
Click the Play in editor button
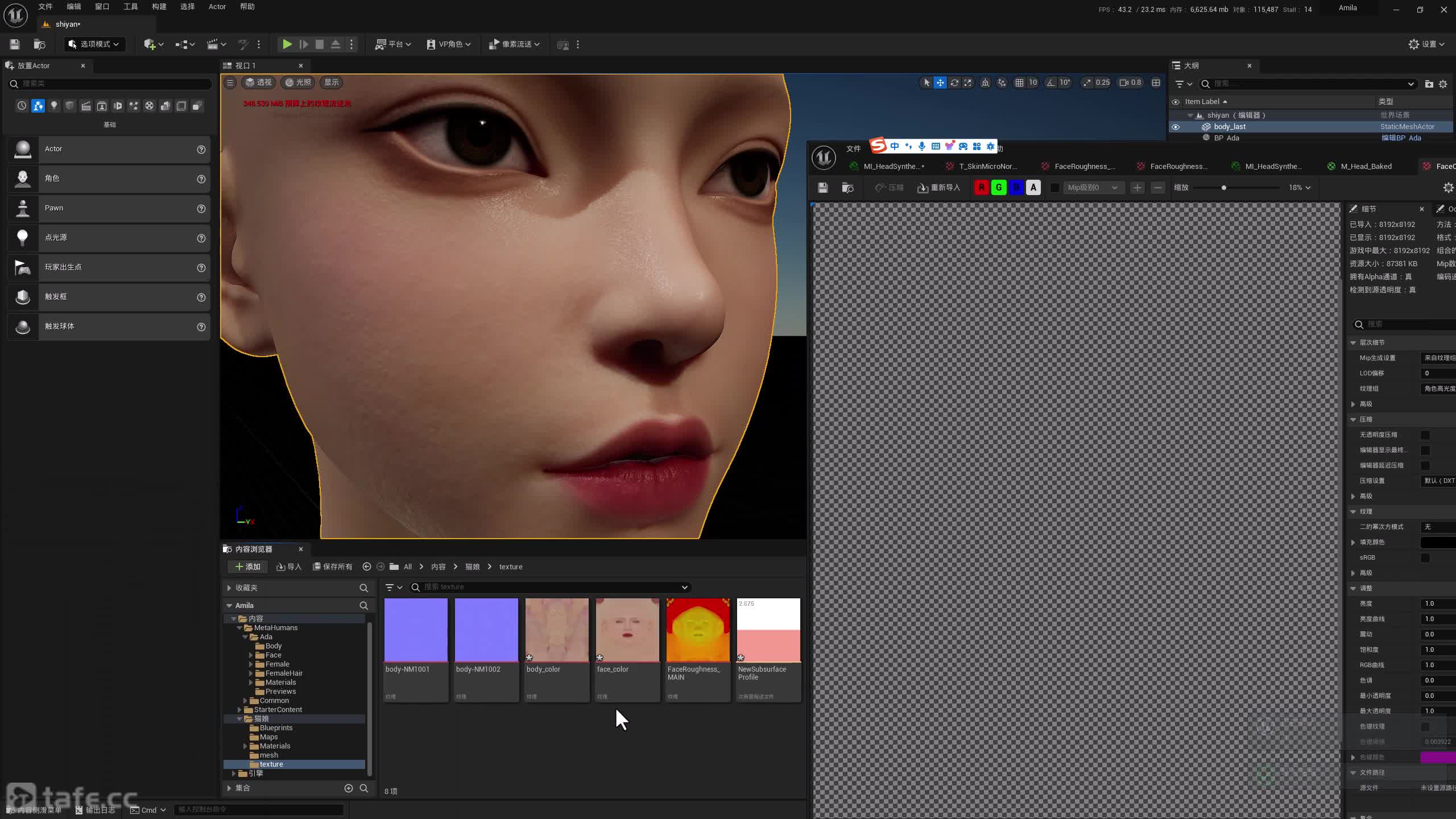(287, 44)
